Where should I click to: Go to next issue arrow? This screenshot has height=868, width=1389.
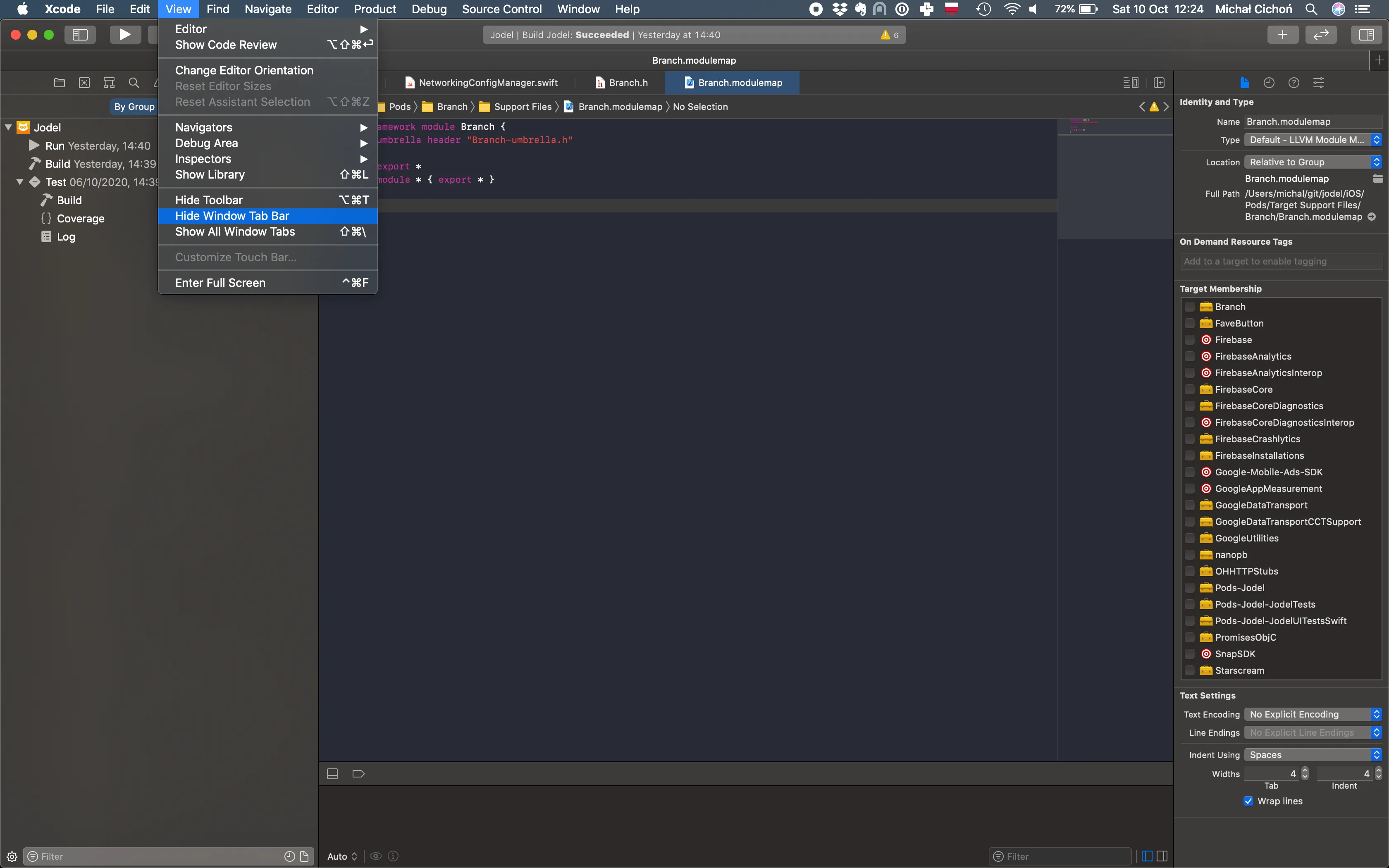coord(1166,107)
